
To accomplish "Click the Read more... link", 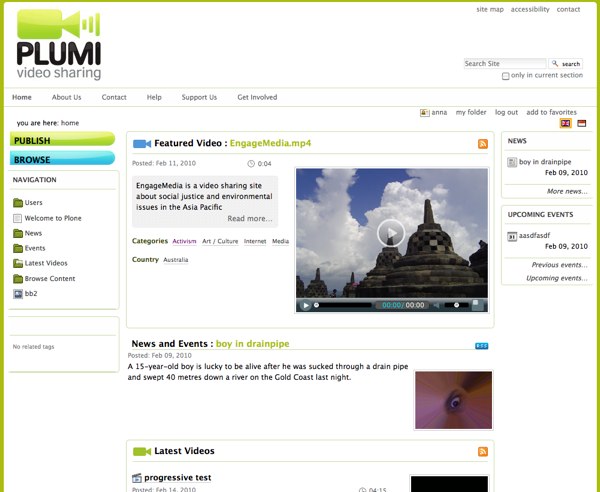I will point(249,218).
